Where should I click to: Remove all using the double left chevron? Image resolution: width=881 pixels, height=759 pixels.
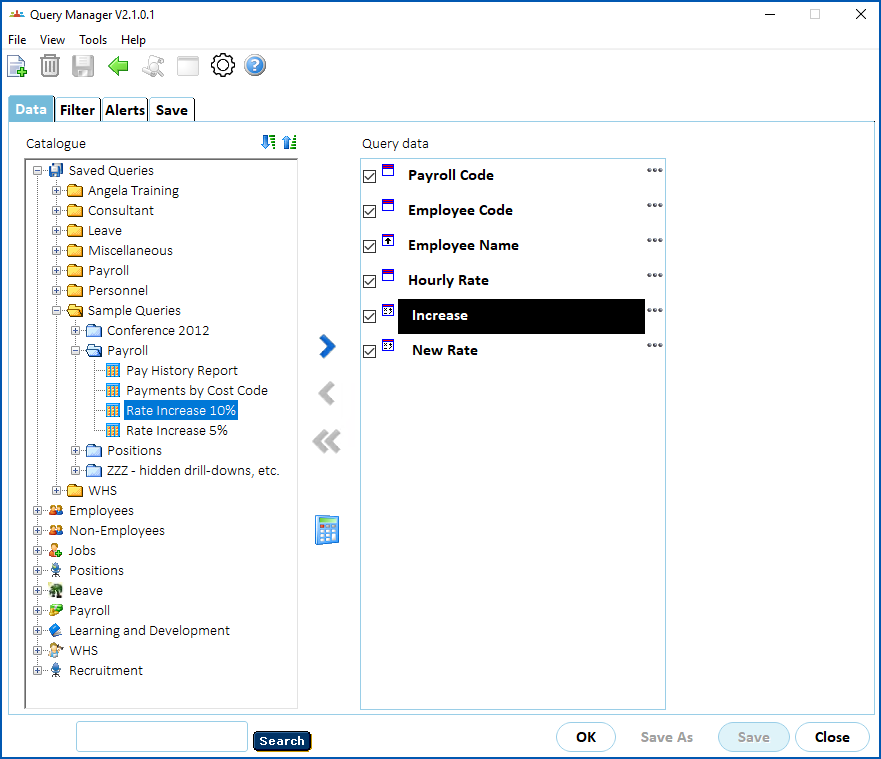(327, 441)
